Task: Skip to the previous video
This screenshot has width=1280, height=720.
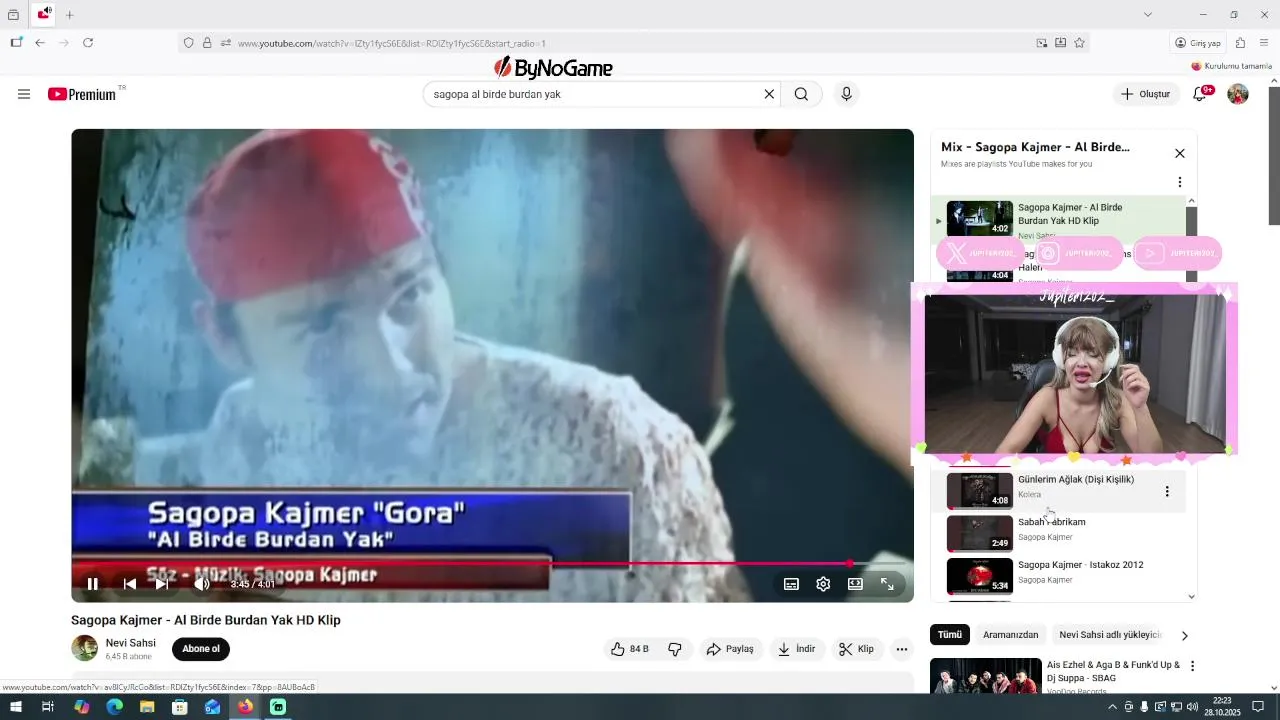Action: (129, 584)
